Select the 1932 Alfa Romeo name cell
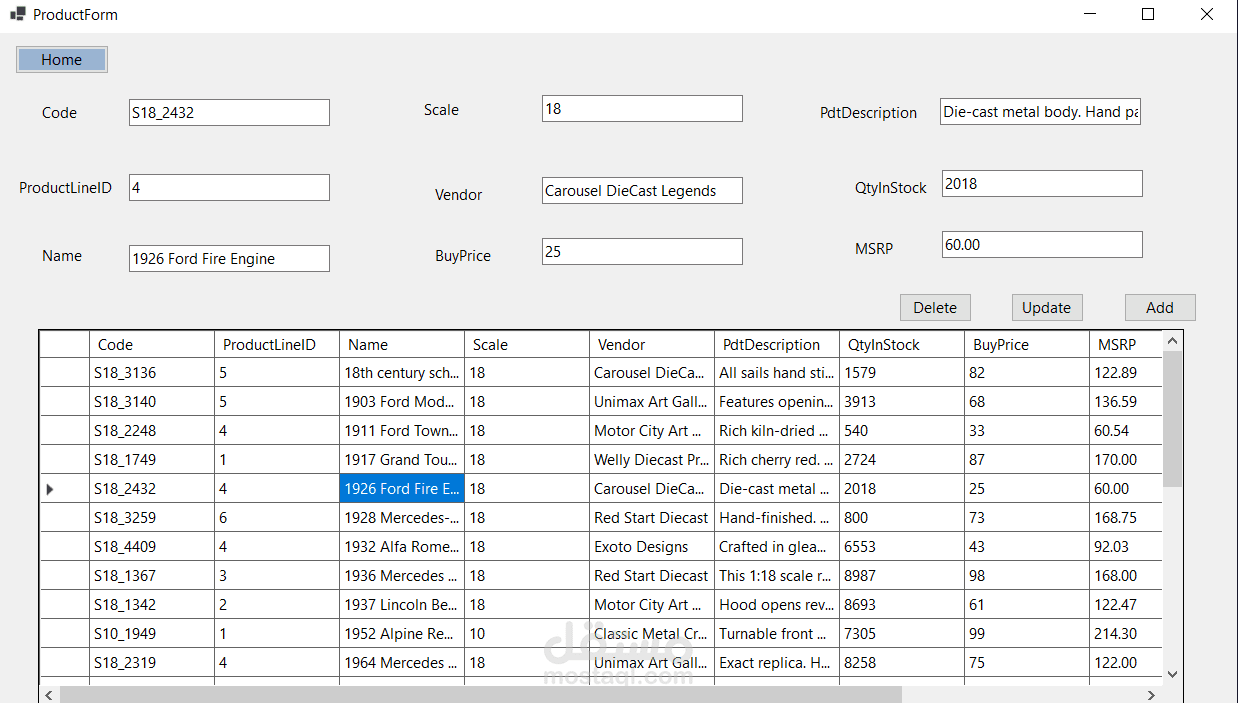This screenshot has width=1238, height=703. 401,547
